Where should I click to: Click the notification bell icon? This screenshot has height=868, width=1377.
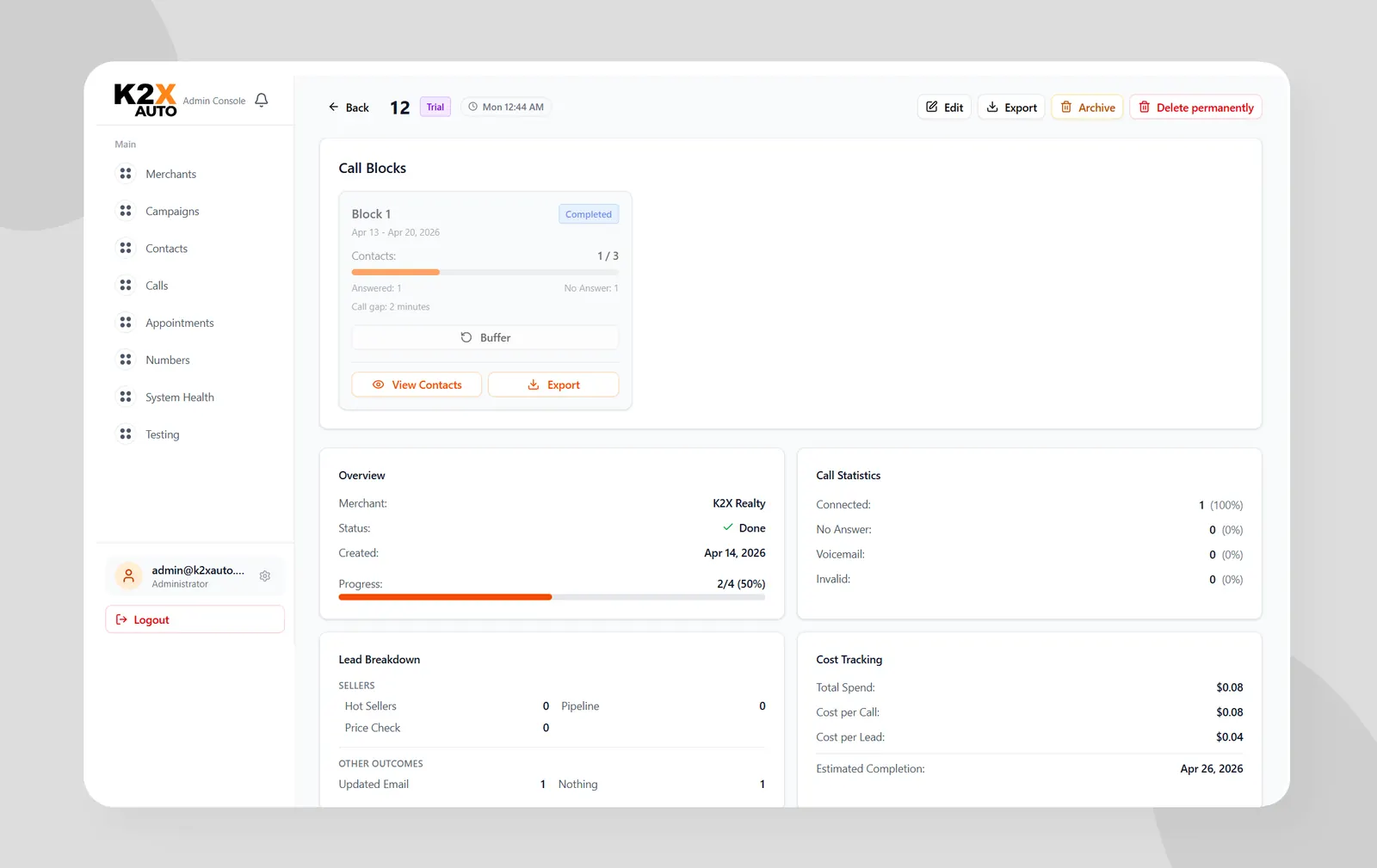[x=262, y=100]
